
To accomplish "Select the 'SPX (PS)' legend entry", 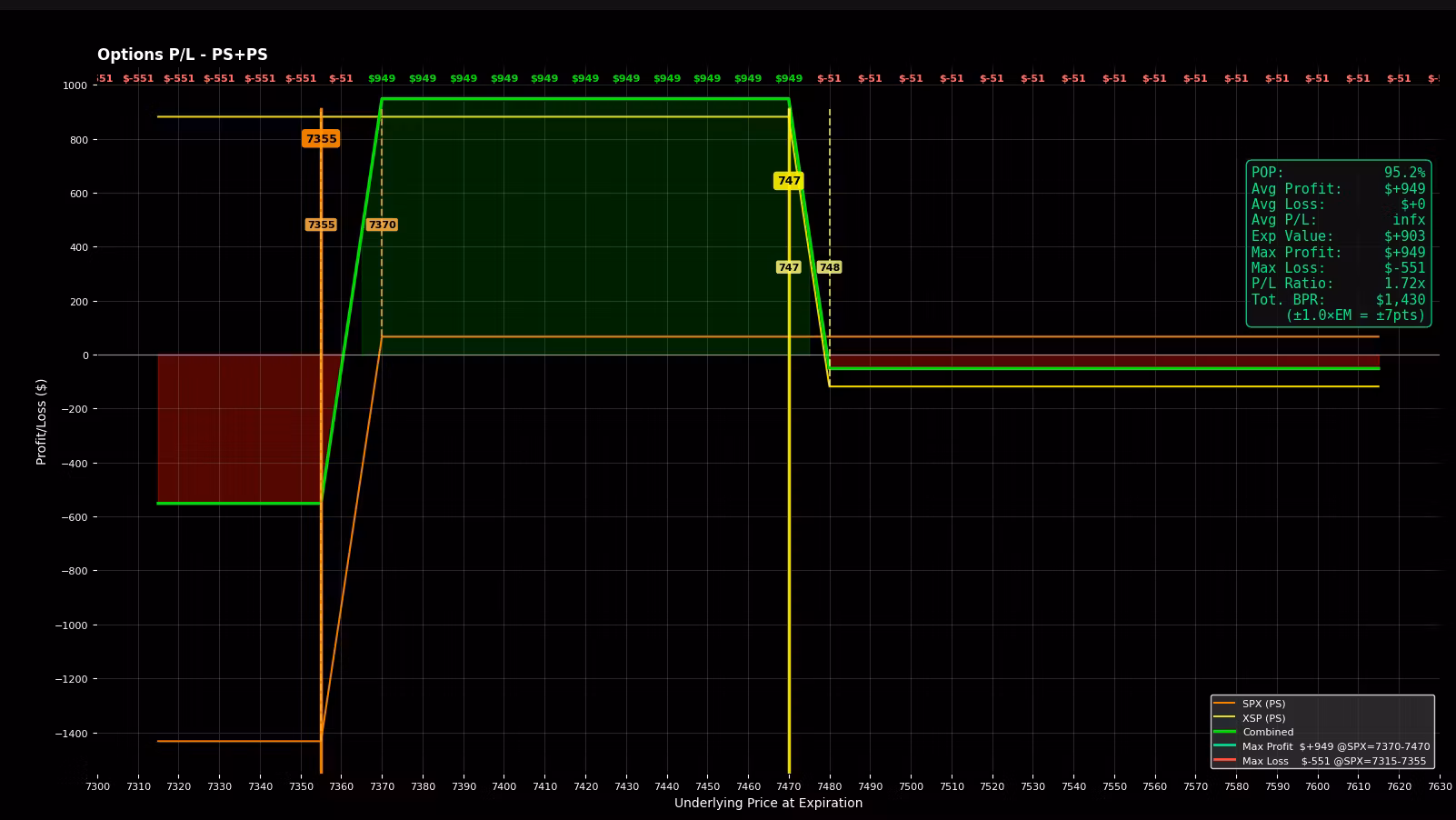I will coord(1250,704).
